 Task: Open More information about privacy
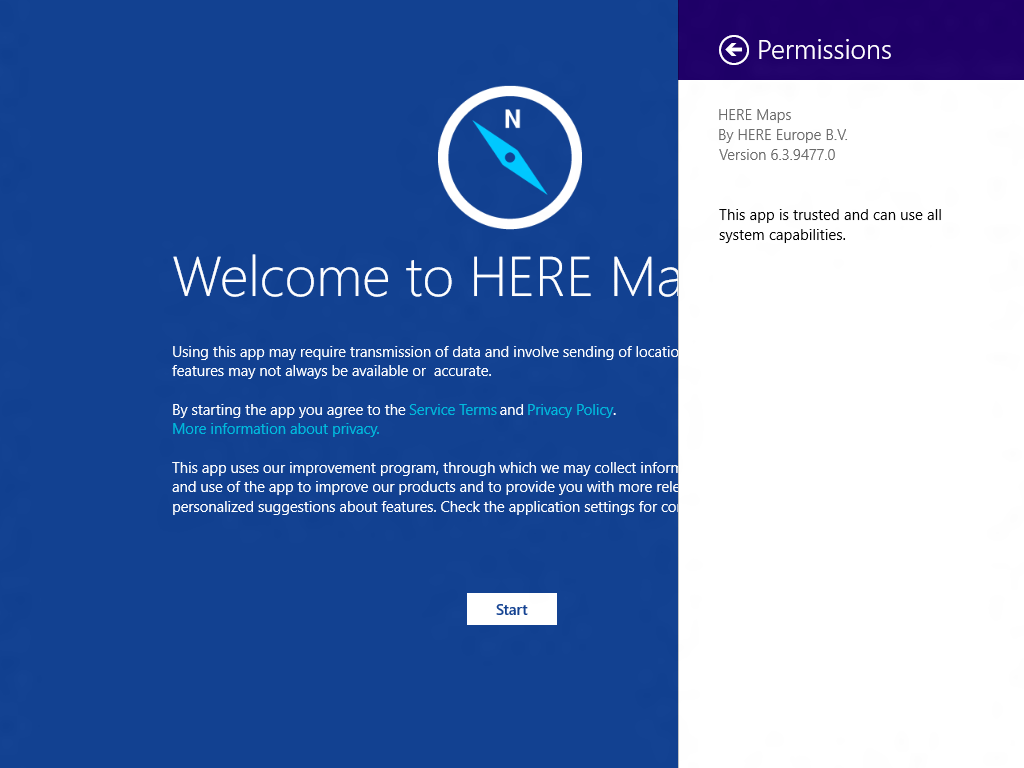click(x=276, y=429)
